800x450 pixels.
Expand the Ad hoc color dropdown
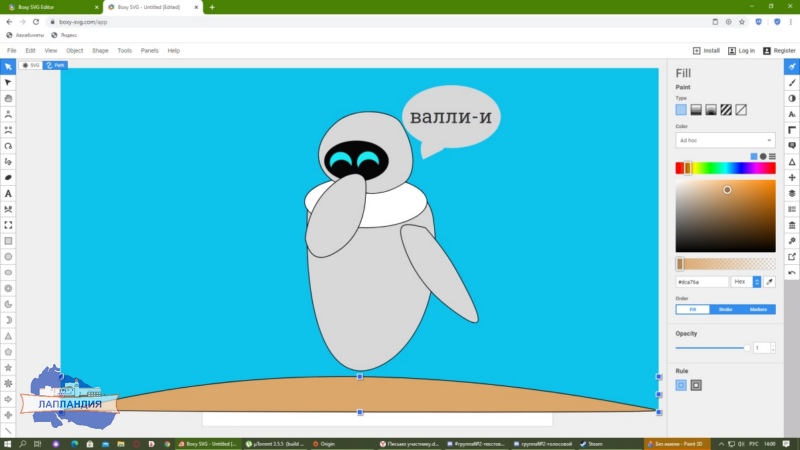725,140
